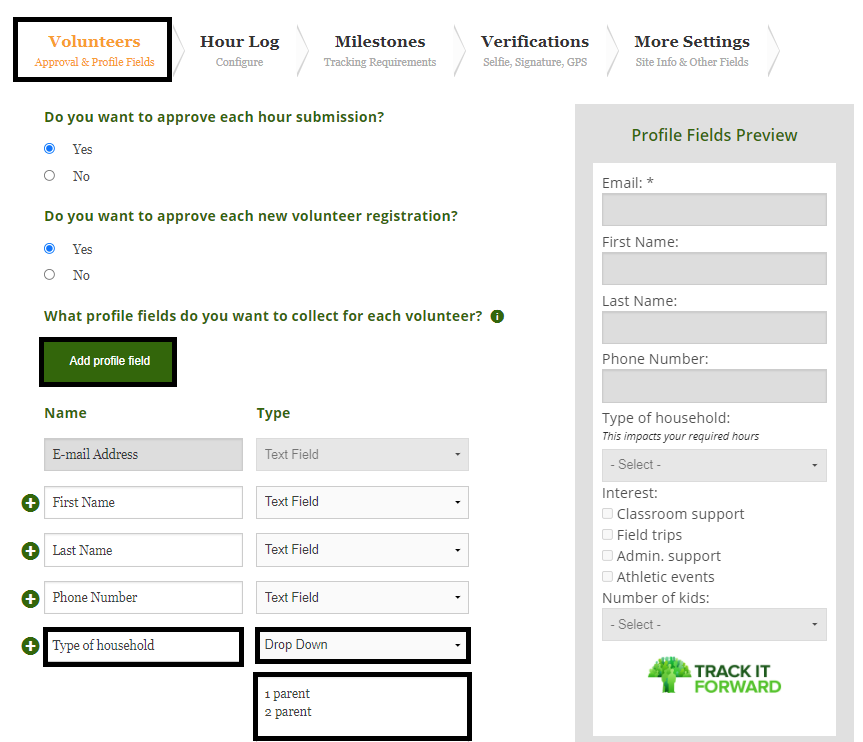Click the Phone Number field name input
Screen dimensions: 863x742
pos(143,597)
